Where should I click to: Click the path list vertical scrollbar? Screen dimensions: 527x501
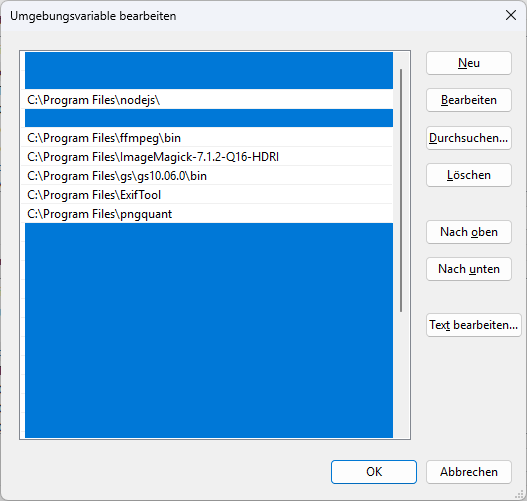(x=401, y=191)
